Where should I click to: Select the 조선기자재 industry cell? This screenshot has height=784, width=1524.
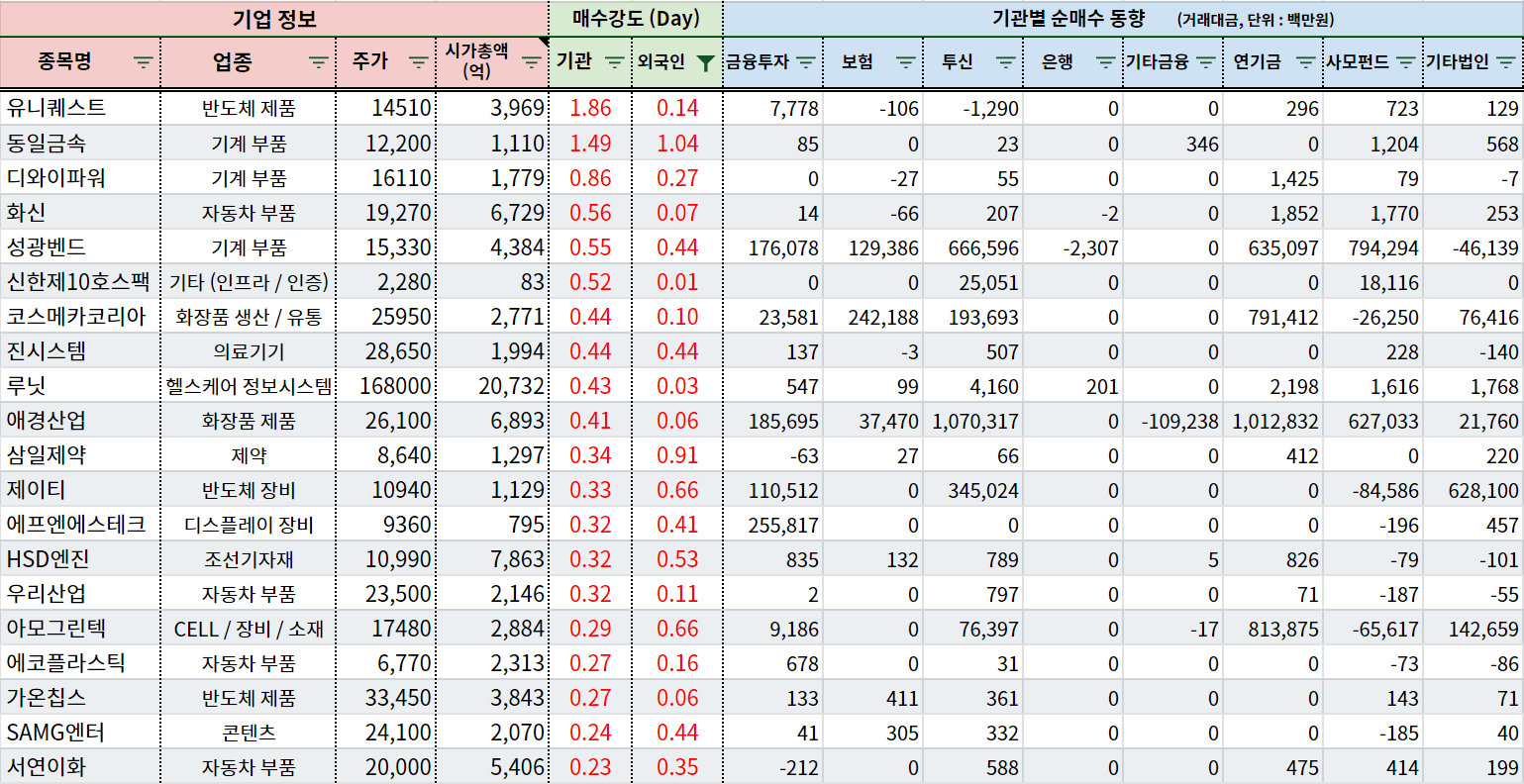tap(249, 558)
